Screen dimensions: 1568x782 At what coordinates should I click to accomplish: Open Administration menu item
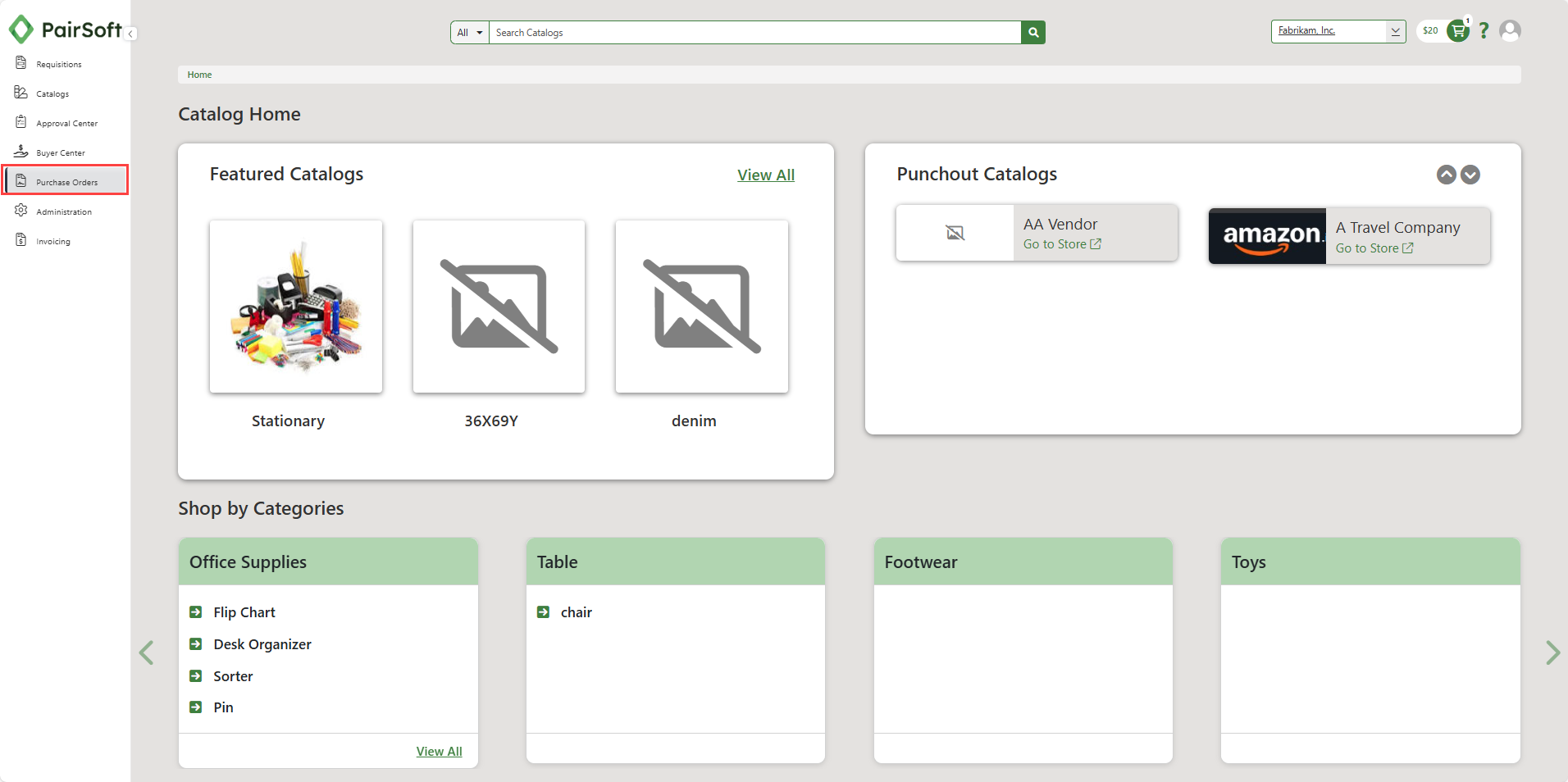[x=66, y=211]
